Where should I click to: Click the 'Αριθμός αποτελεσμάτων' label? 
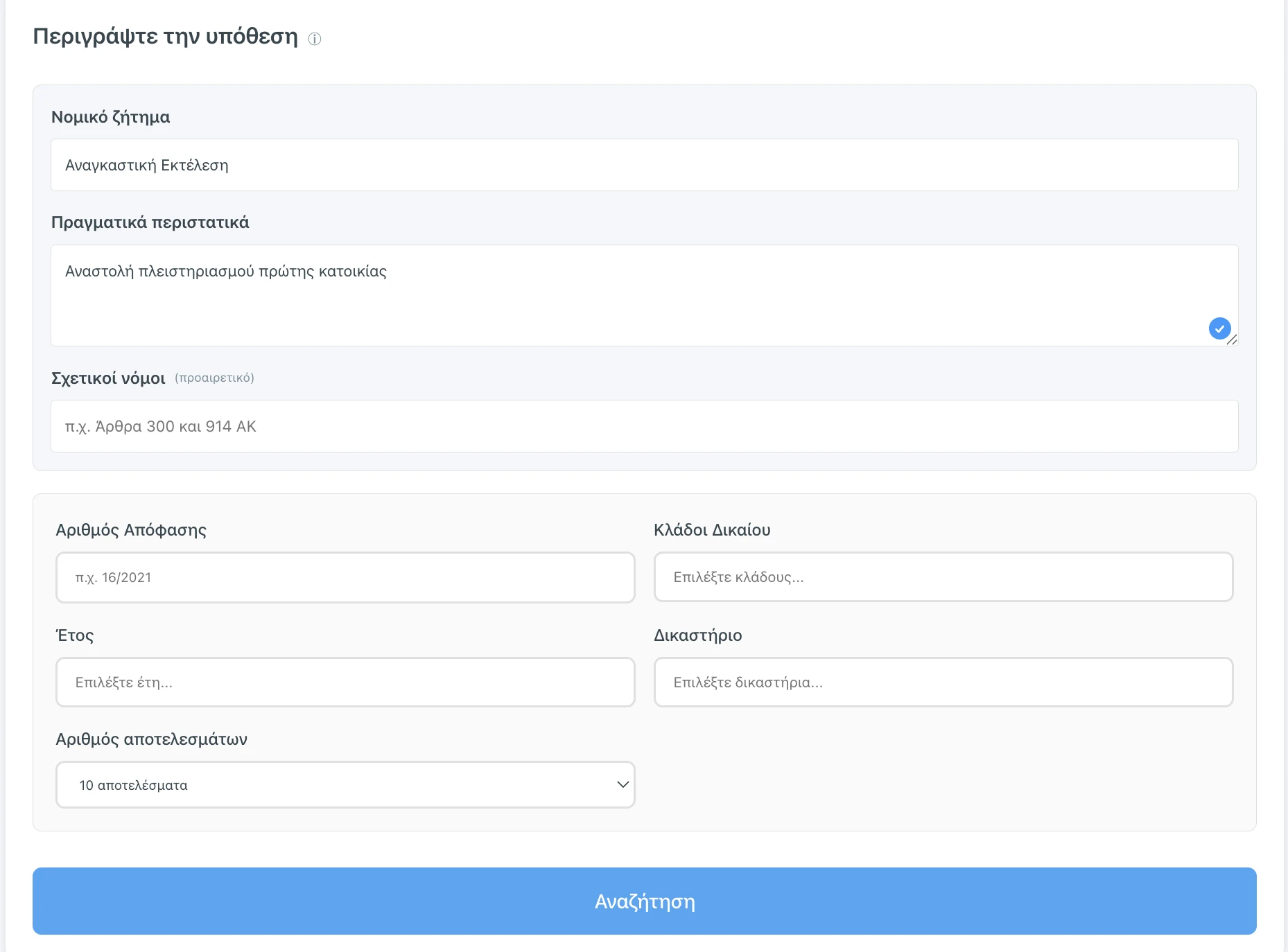[x=151, y=739]
